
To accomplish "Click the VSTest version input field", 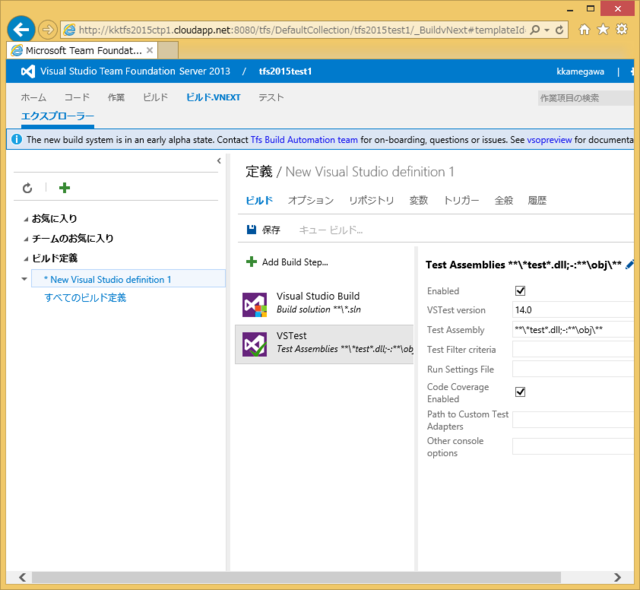I will point(573,310).
